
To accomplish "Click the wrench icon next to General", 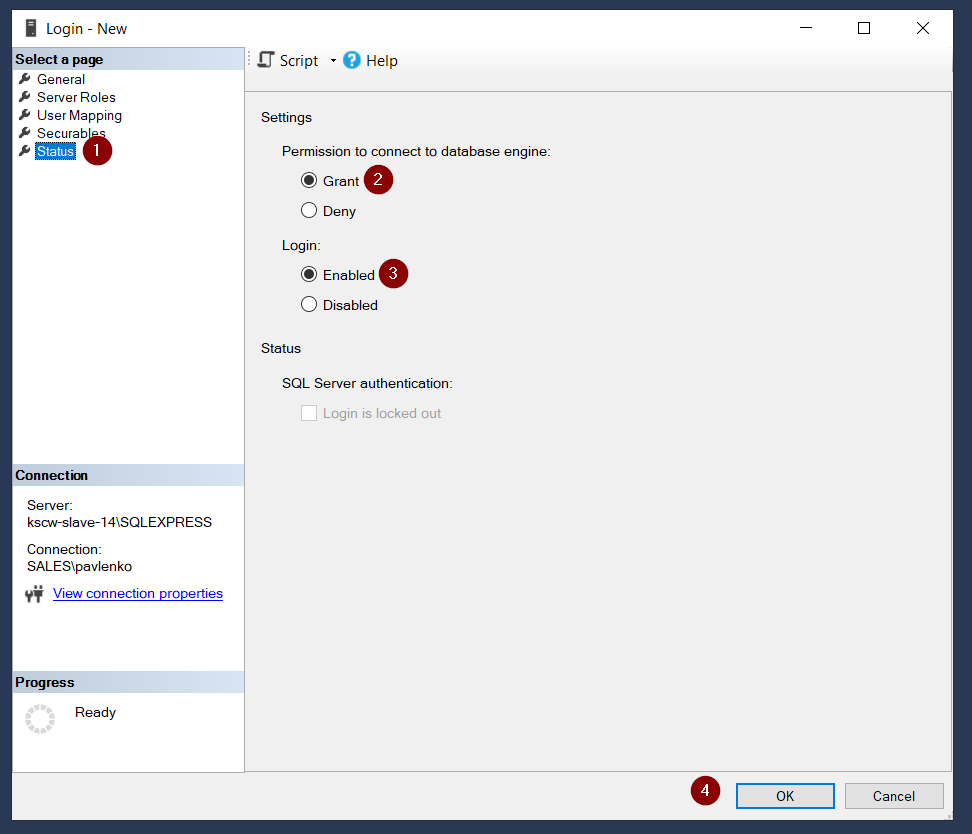I will point(25,79).
